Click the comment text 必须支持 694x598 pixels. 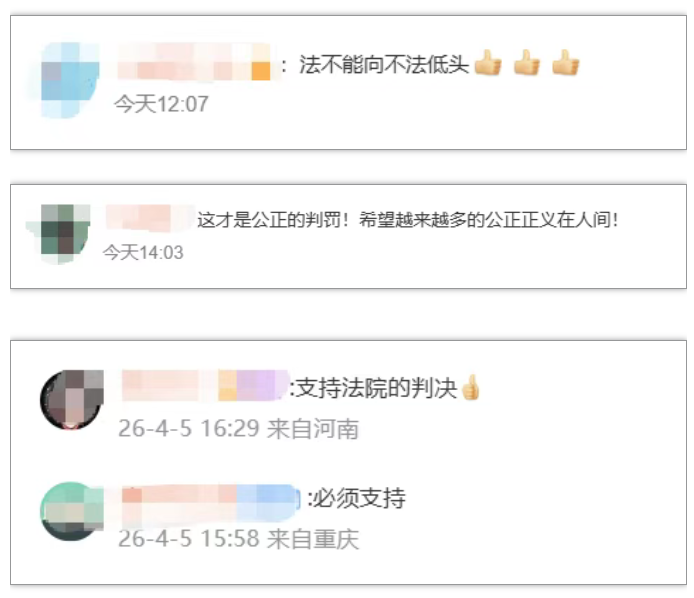[x=359, y=499]
